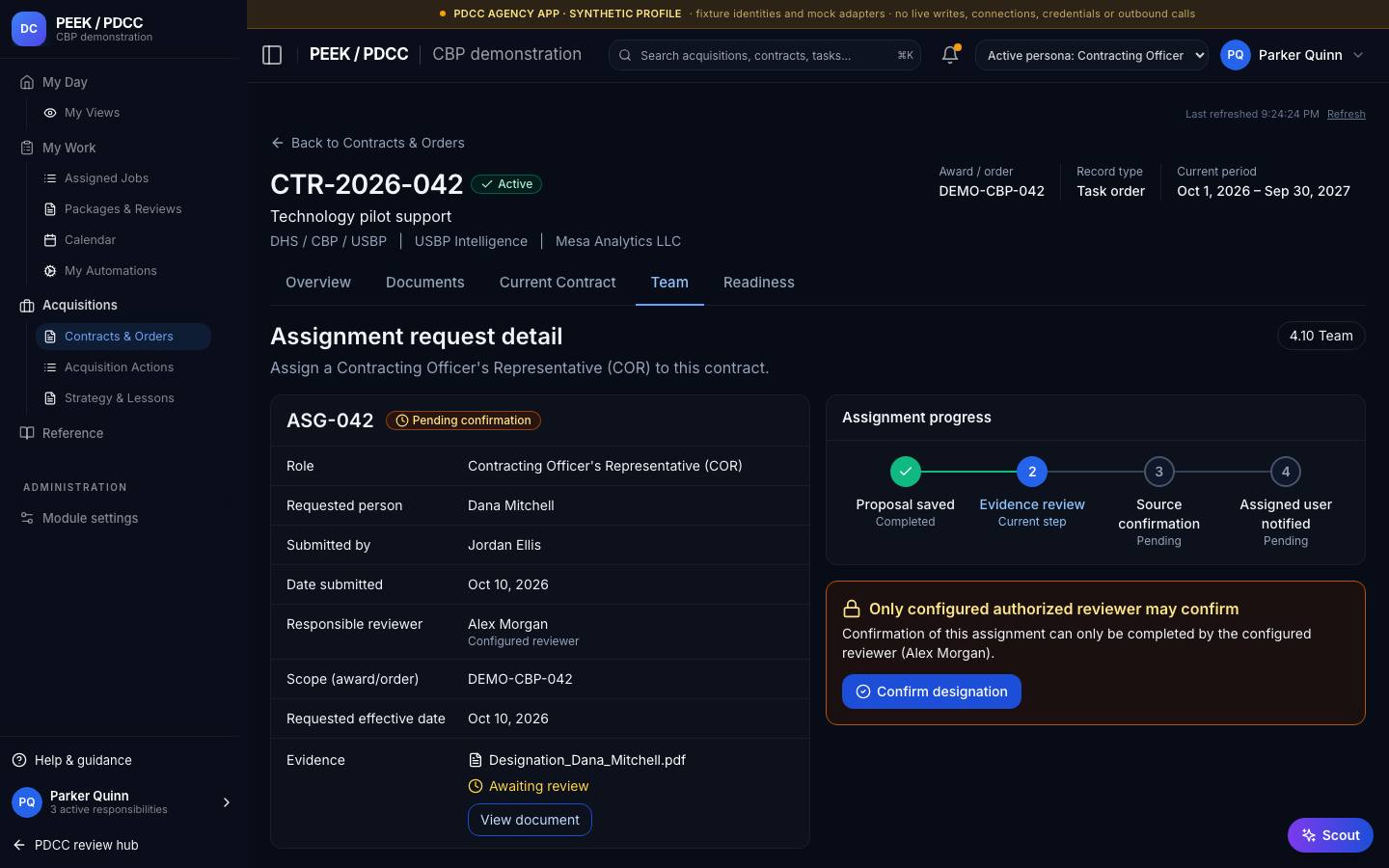Click the Confirm designation button
This screenshot has width=1389, height=868.
pos(932,692)
